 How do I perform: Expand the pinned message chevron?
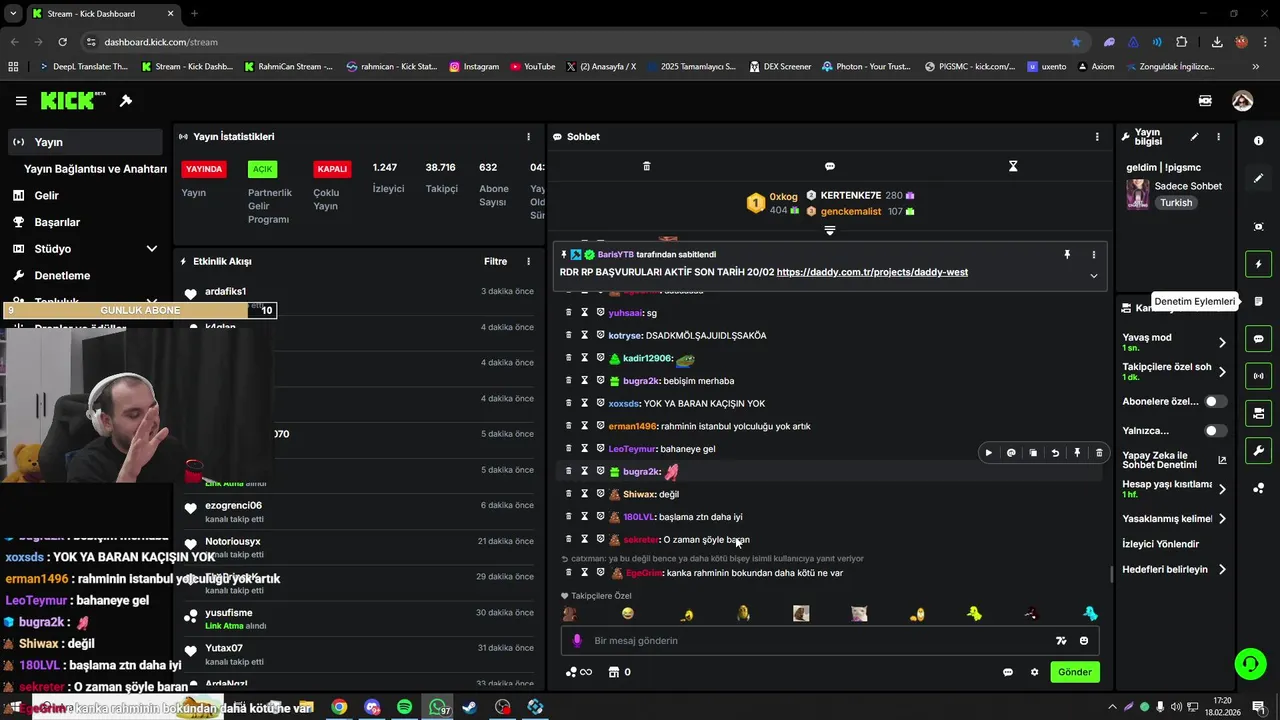[x=1093, y=276]
